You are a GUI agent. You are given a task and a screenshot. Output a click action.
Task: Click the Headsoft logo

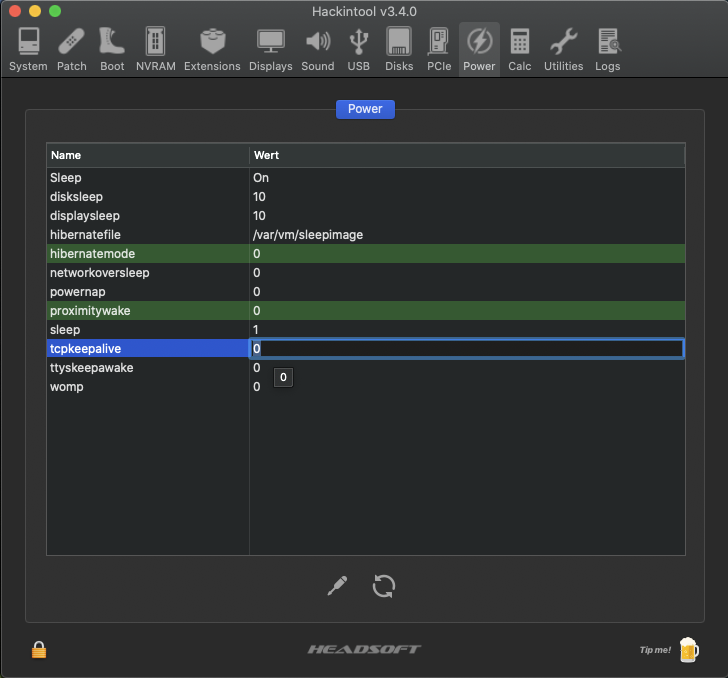pos(364,649)
